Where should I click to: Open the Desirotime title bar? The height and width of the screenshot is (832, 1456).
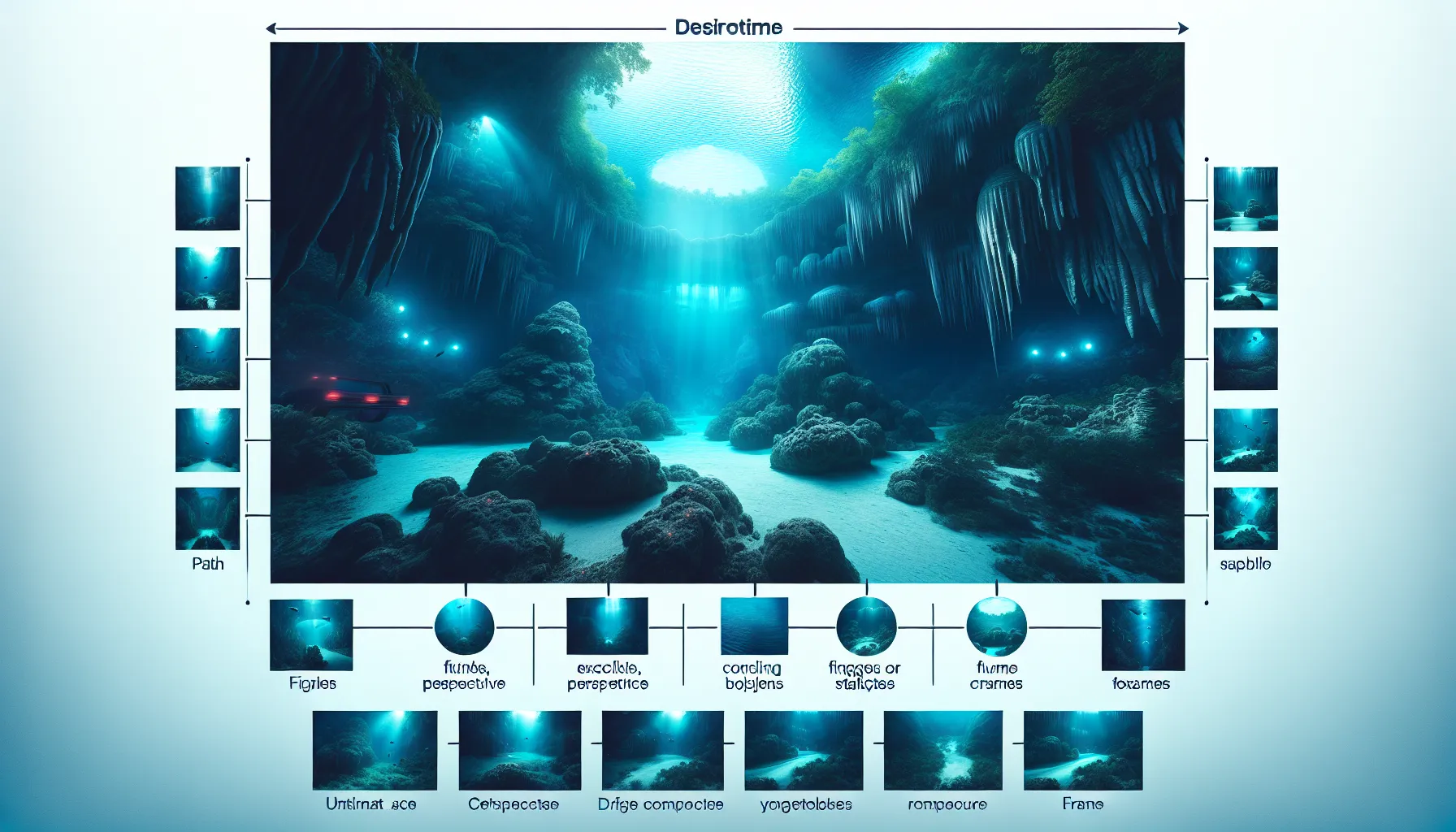(729, 26)
